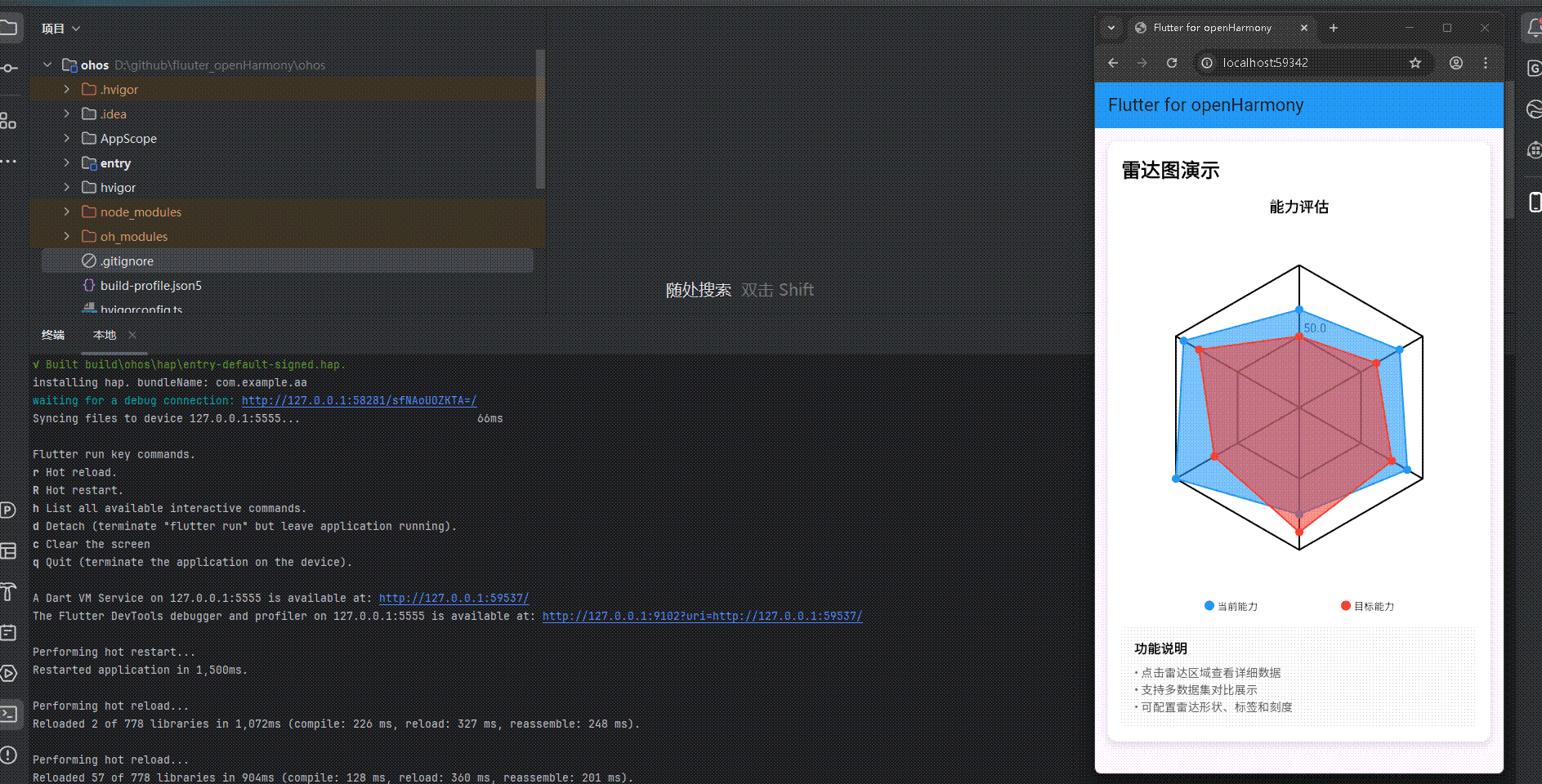Open a new browser tab
1542x784 pixels.
(1334, 28)
